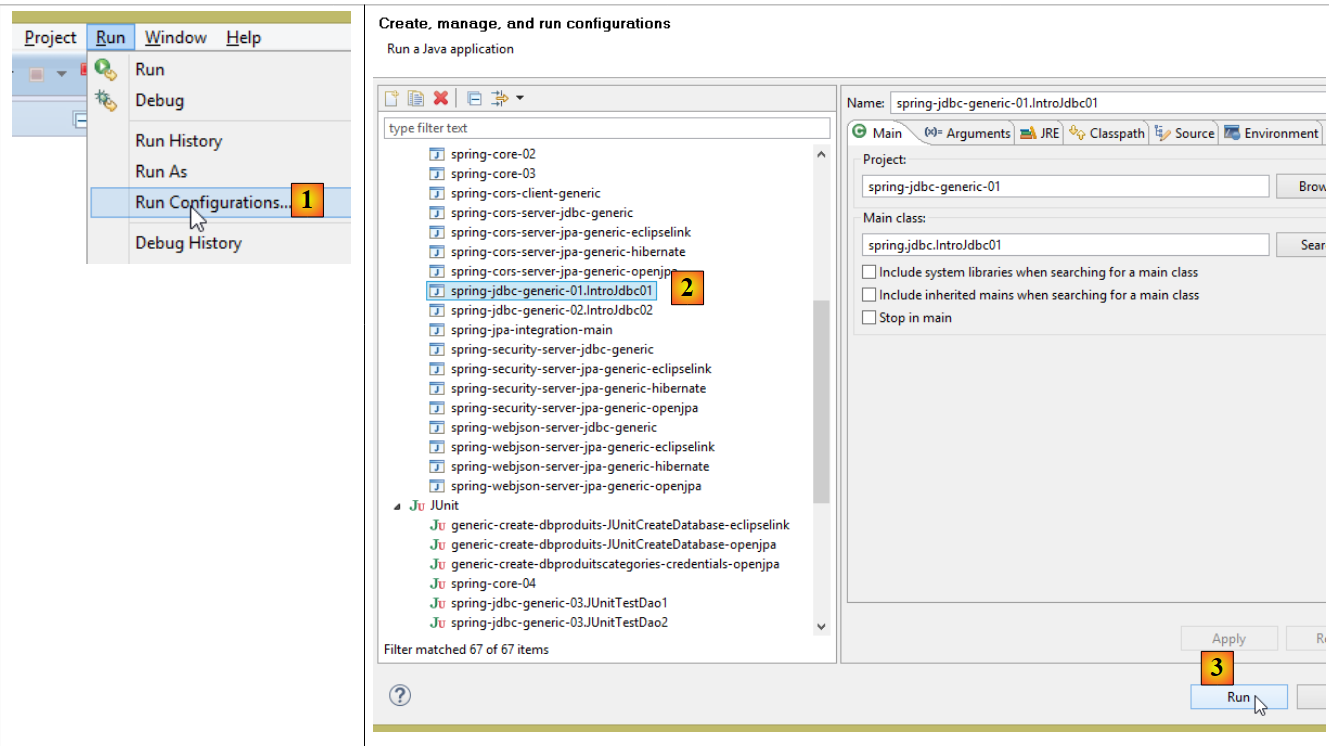
Task: Click the Debug bug icon in menu
Action: [x=106, y=100]
